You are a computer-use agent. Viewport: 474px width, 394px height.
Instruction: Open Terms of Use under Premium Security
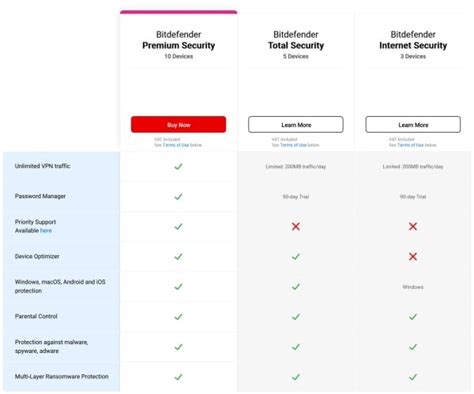pyautogui.click(x=176, y=145)
